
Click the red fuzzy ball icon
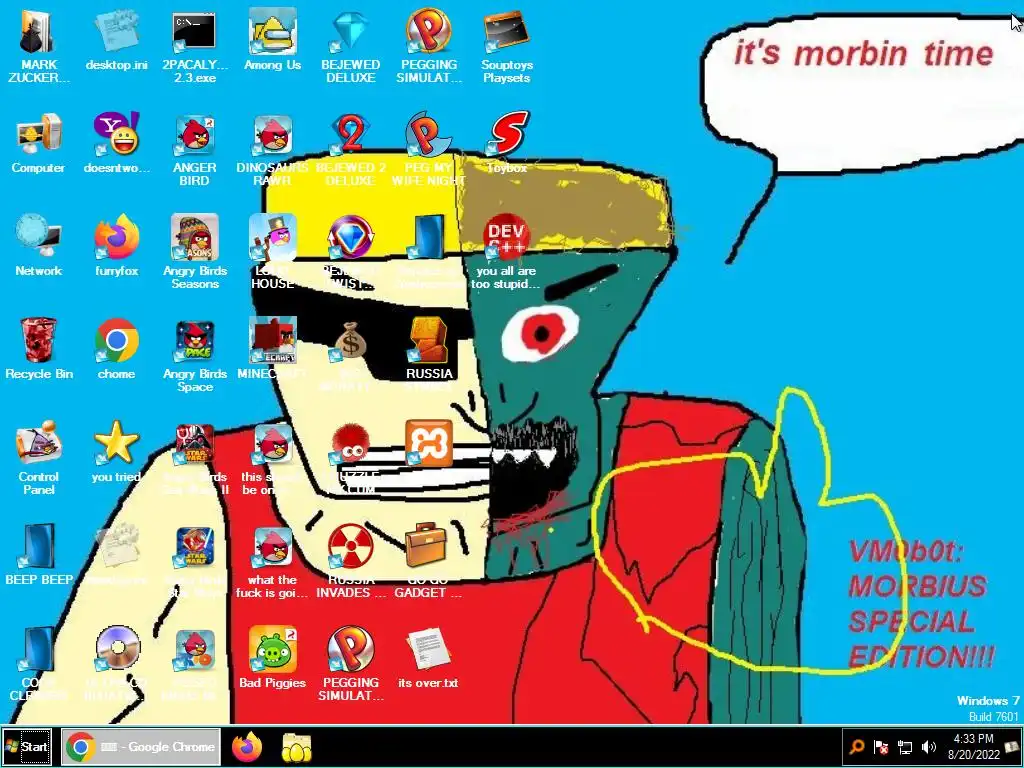coord(350,444)
